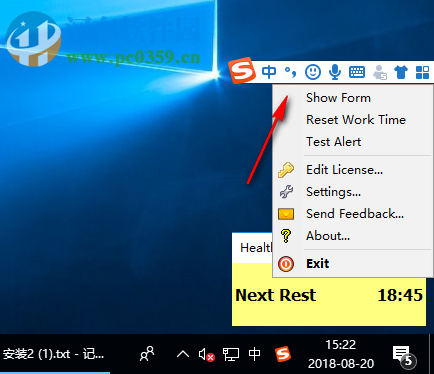Select Reset Work Time menu entry

pos(353,120)
